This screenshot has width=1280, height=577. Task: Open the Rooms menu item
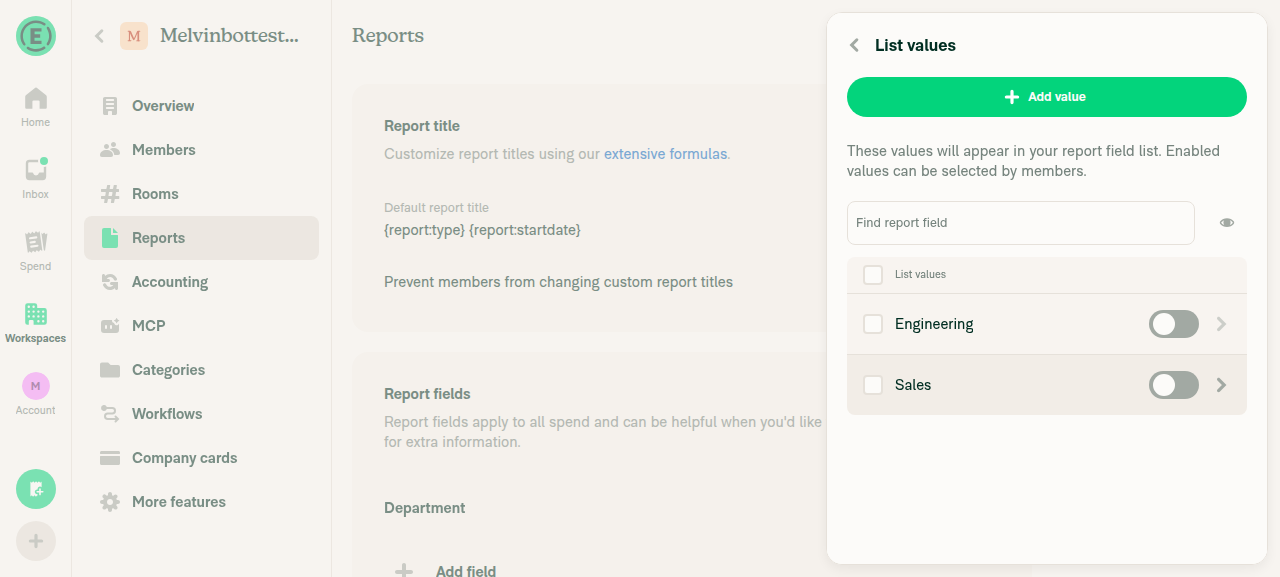pyautogui.click(x=201, y=194)
